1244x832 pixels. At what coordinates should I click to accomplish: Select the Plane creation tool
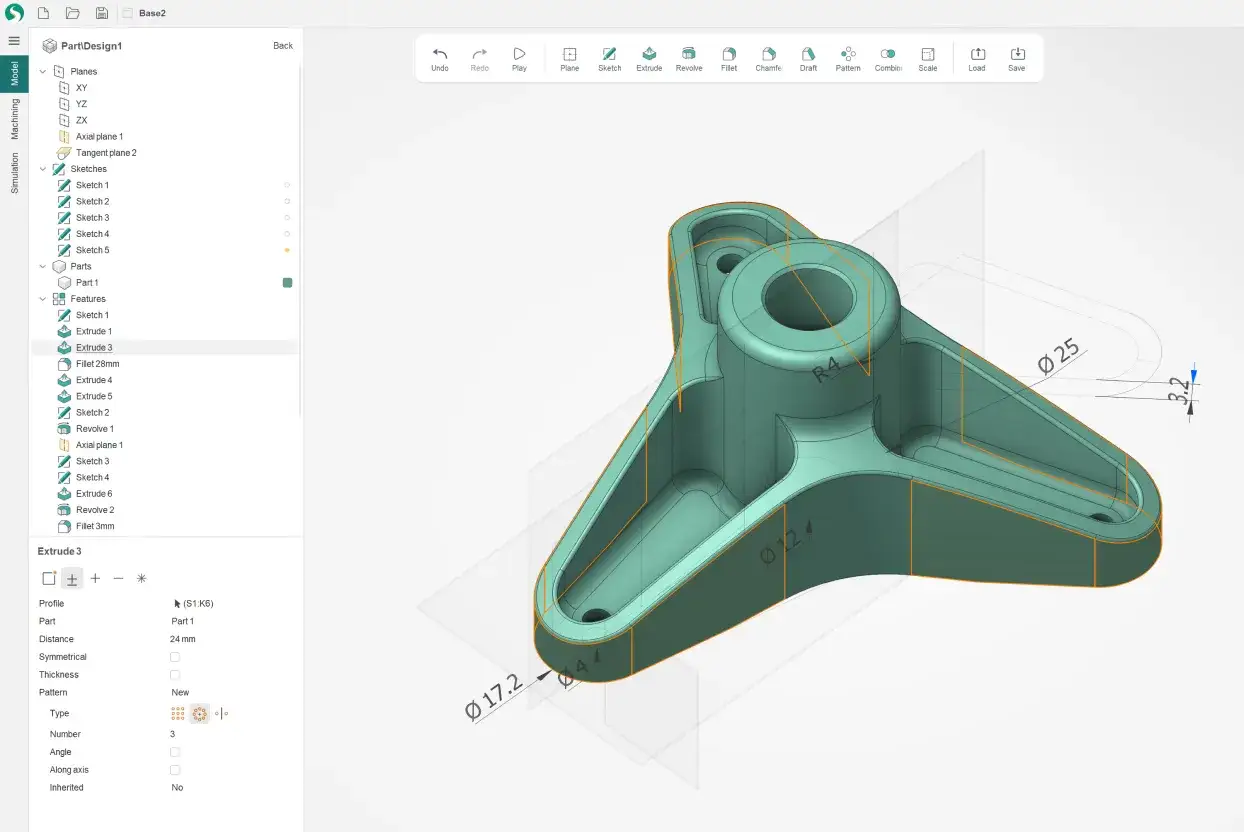pos(569,59)
